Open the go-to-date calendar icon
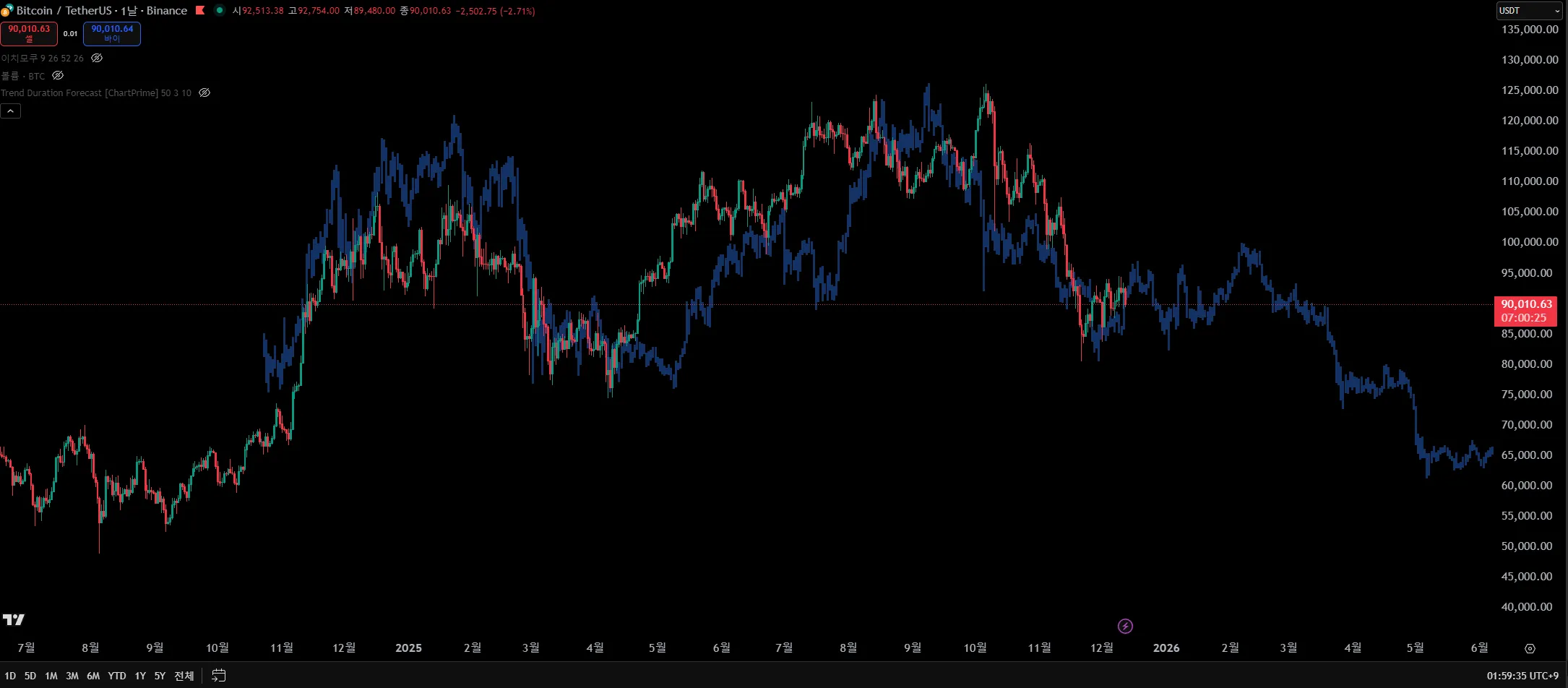1568x688 pixels. click(x=218, y=676)
